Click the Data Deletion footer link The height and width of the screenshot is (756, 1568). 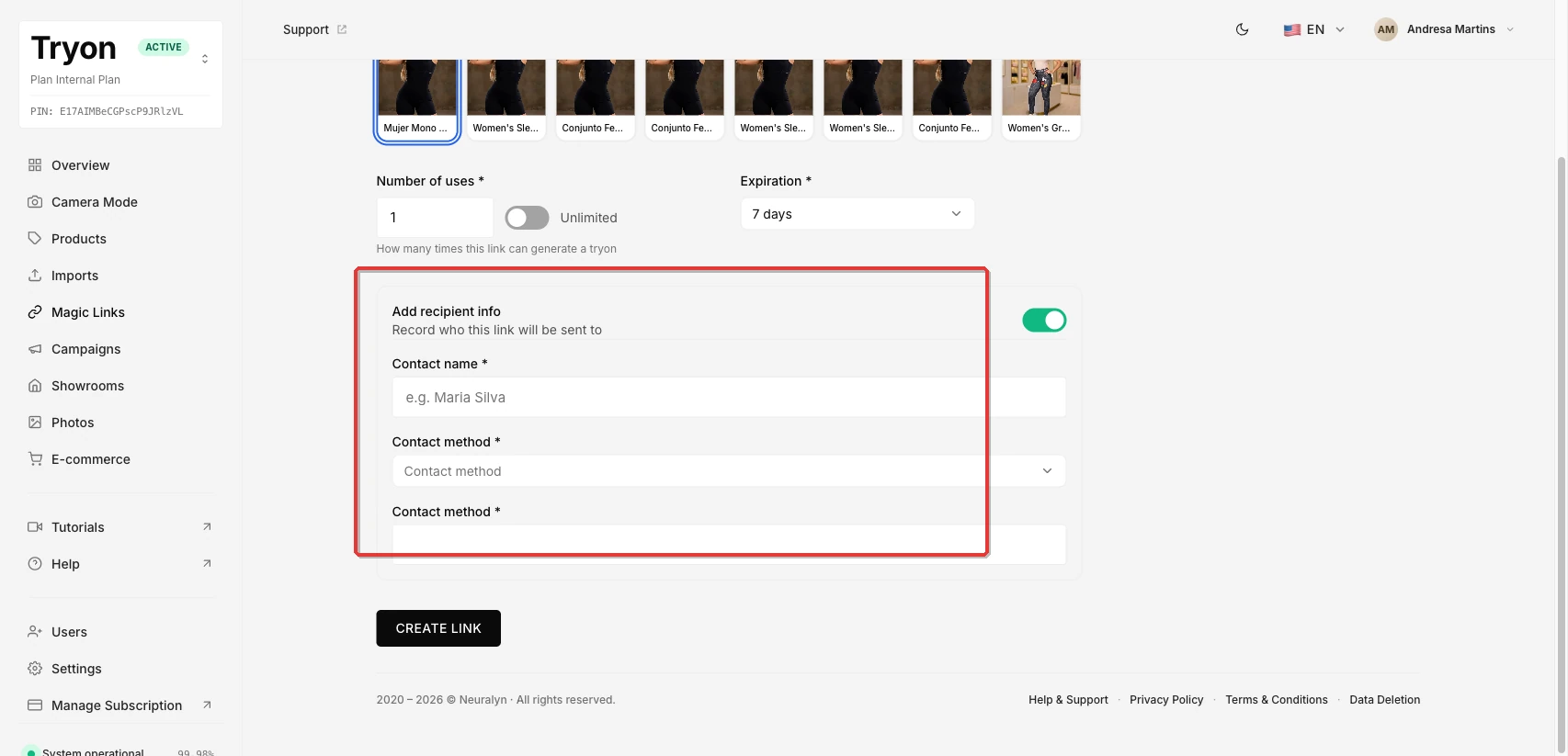(1385, 700)
